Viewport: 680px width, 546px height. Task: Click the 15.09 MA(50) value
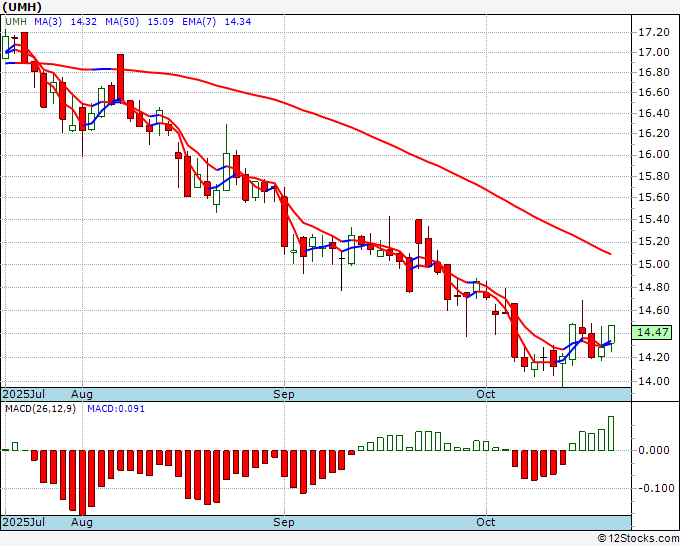point(160,22)
